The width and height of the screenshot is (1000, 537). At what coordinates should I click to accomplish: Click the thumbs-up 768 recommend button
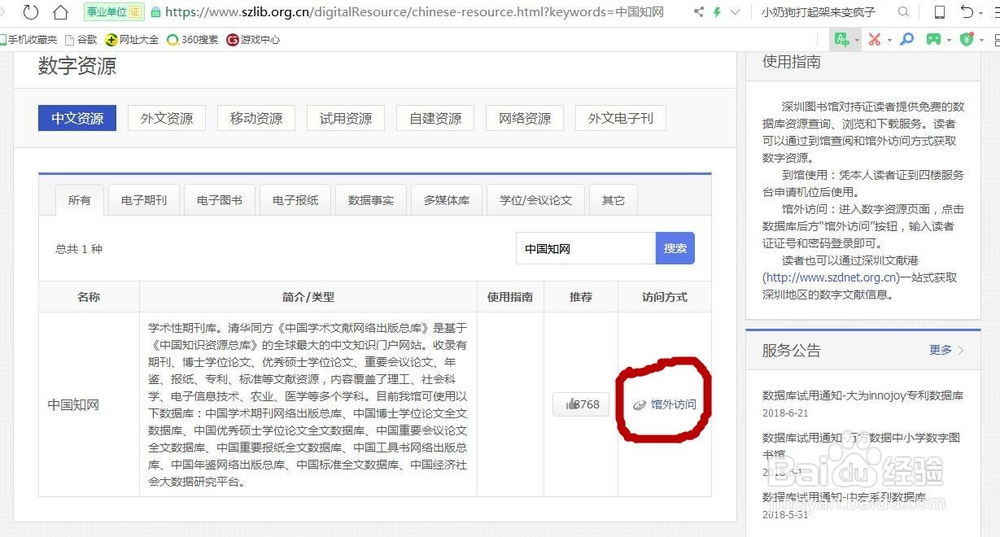point(581,404)
